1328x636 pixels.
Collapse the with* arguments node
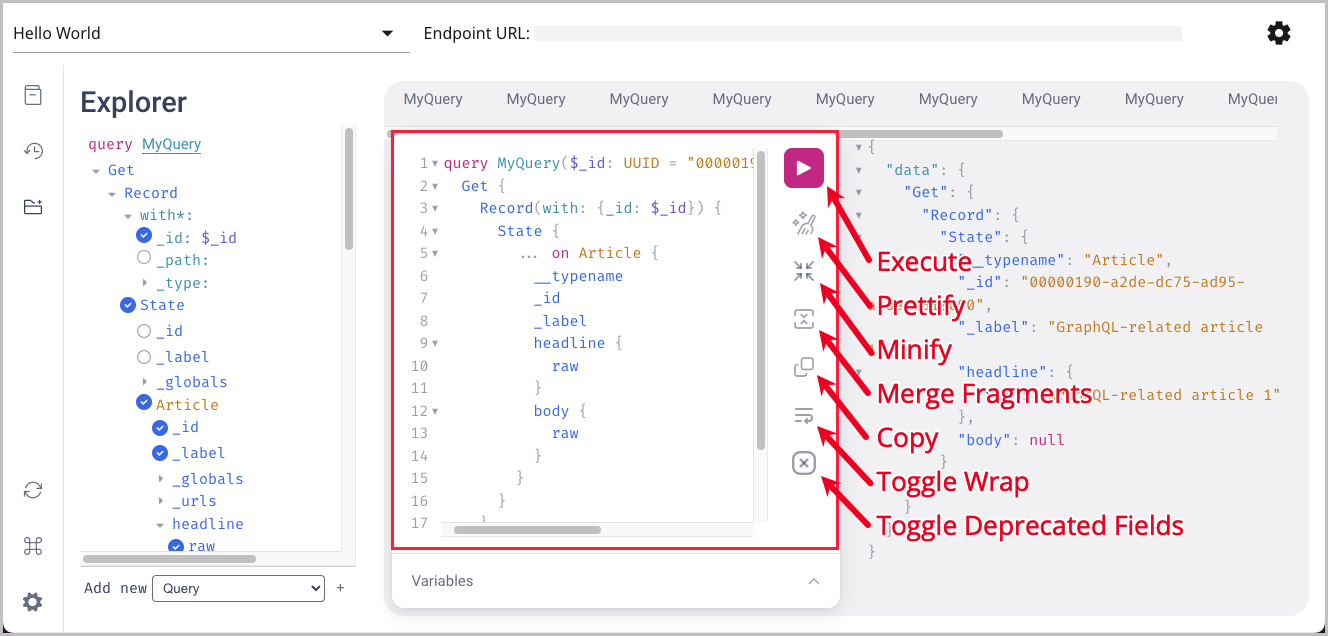coord(128,216)
